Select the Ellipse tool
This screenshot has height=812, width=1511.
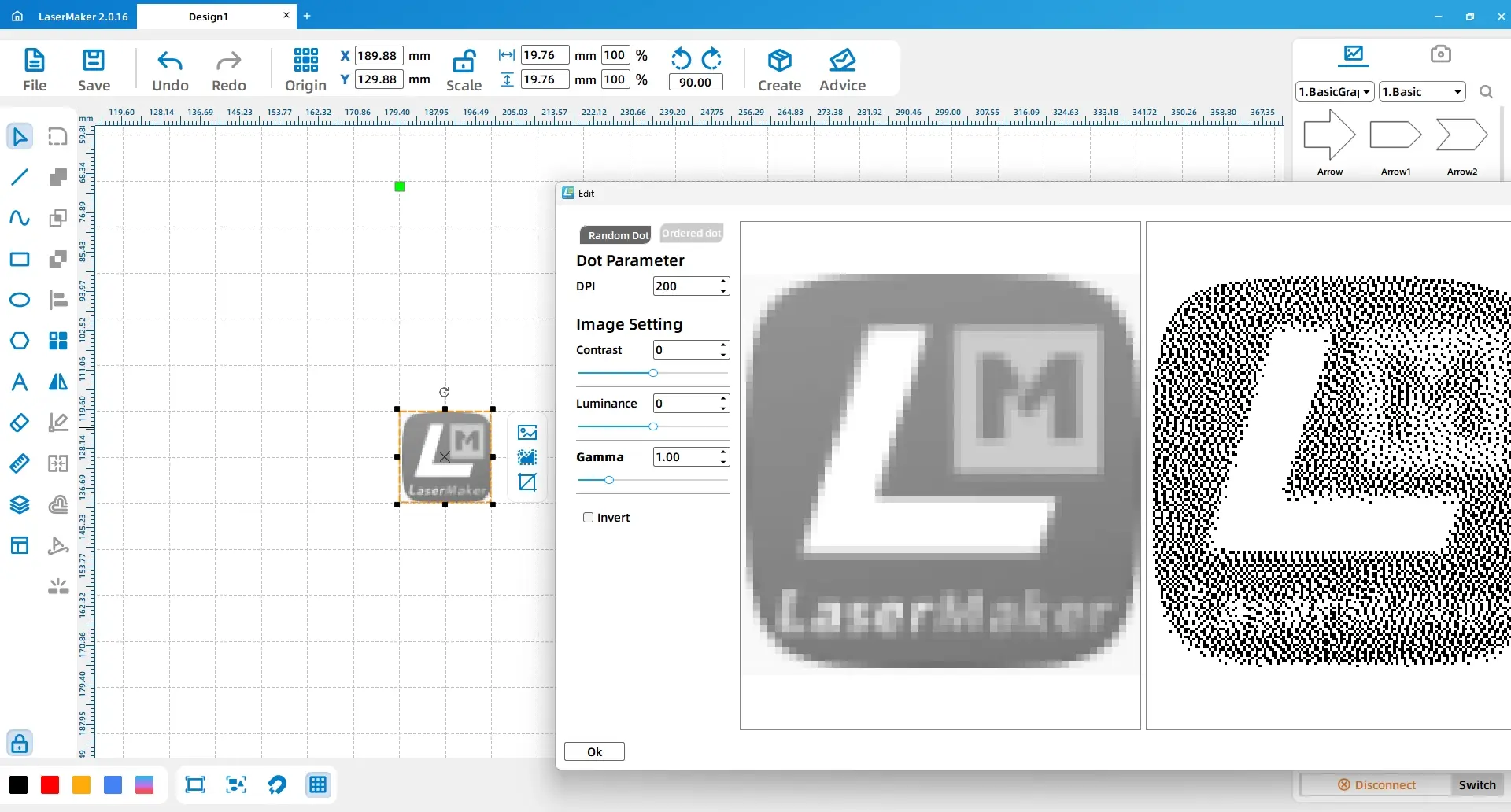pos(20,300)
